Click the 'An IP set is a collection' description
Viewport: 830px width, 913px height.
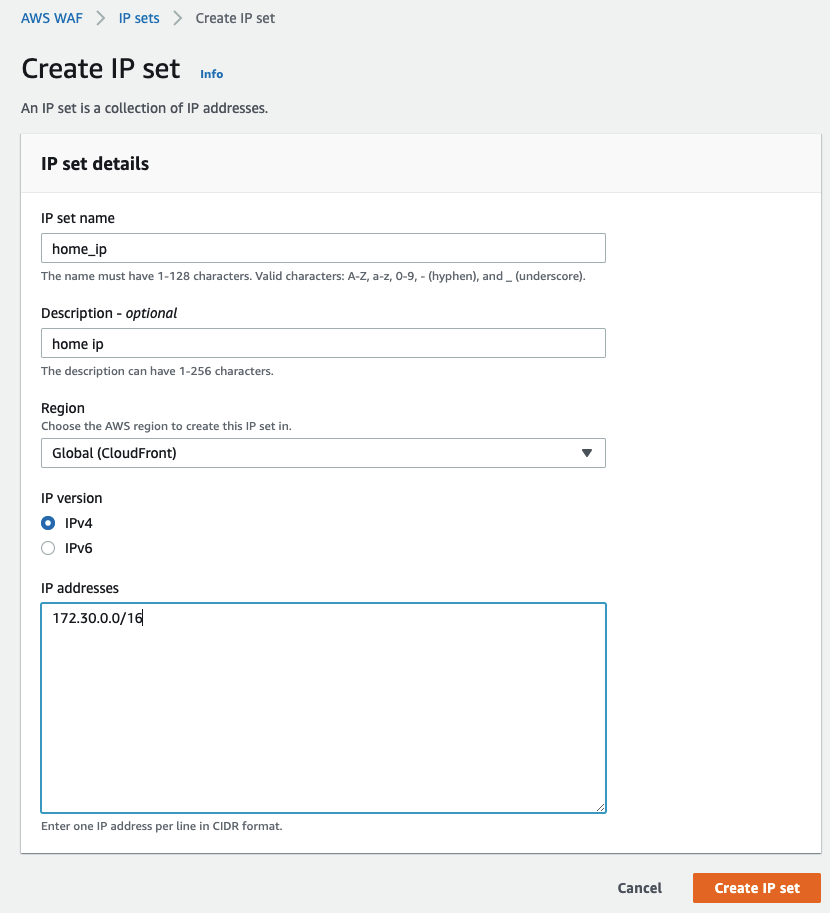(144, 108)
